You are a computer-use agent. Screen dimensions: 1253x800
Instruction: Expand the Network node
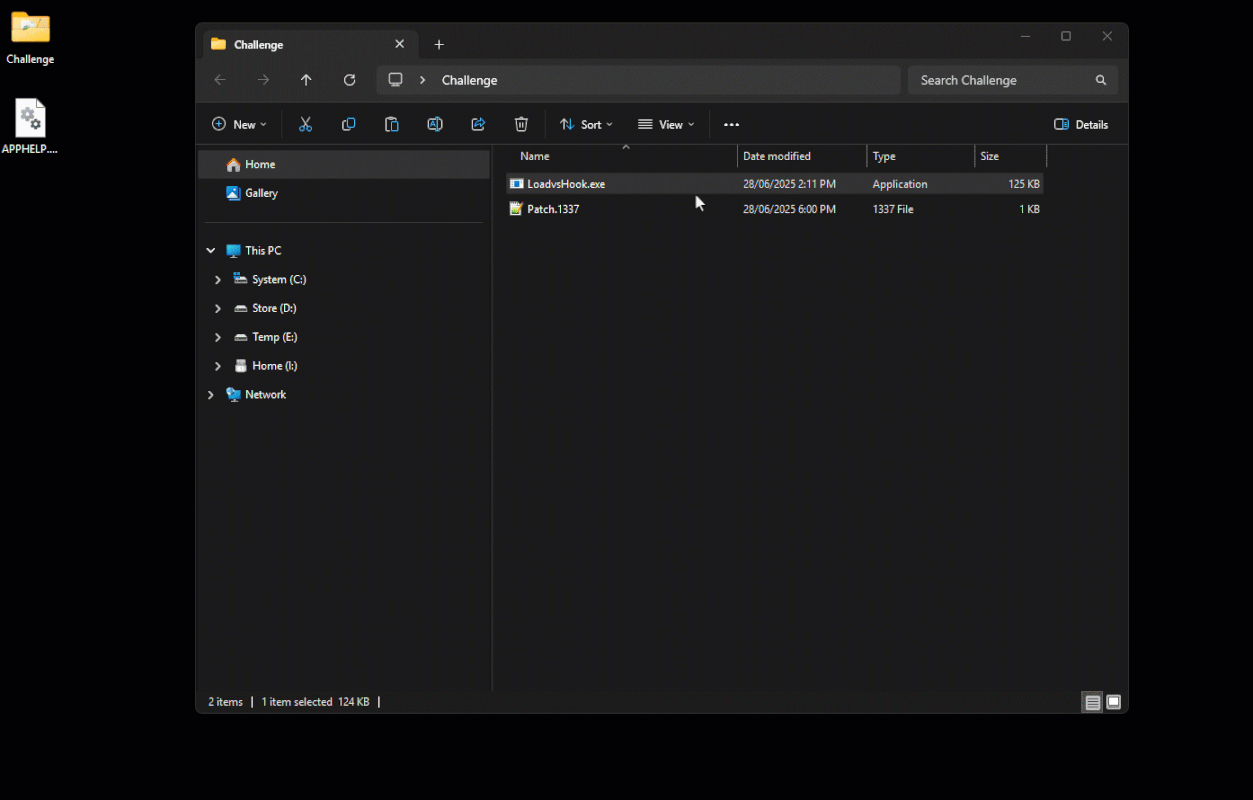point(210,395)
